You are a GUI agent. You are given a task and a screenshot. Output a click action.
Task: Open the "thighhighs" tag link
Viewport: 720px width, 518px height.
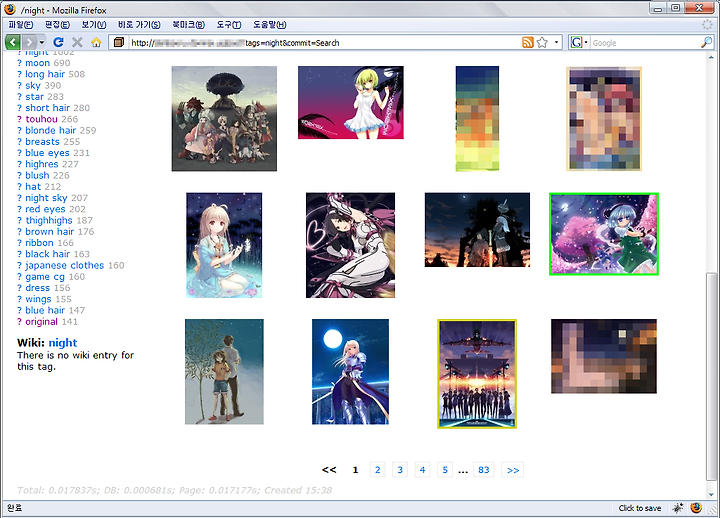point(49,220)
